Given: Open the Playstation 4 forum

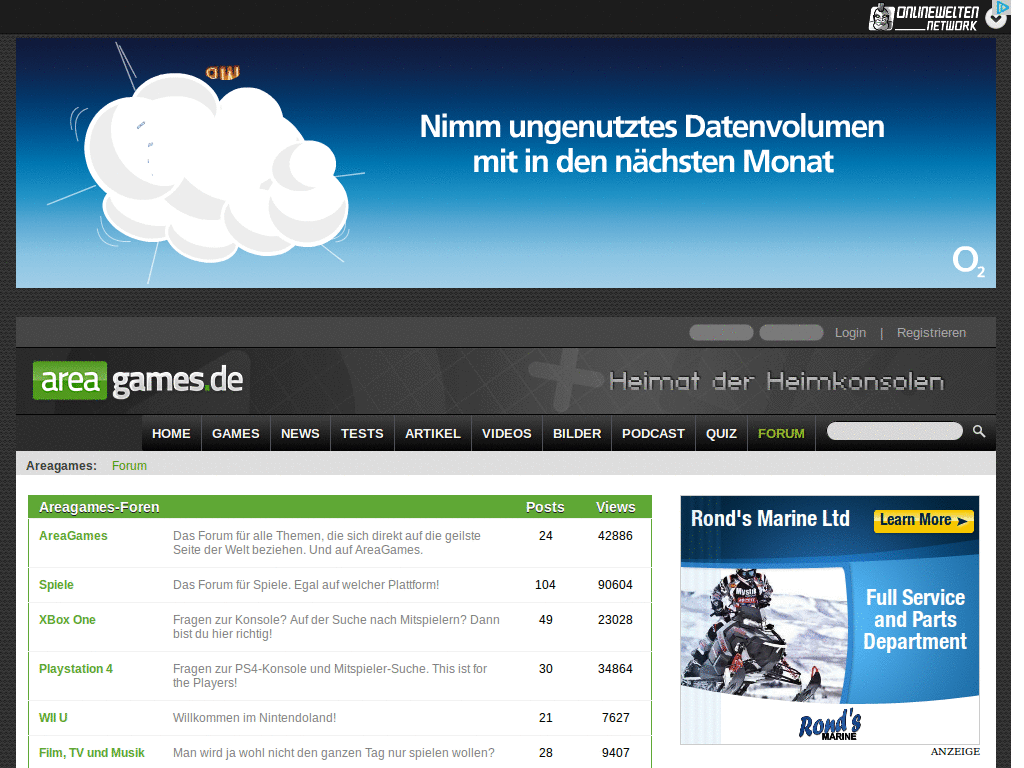Looking at the screenshot, I should tap(76, 669).
